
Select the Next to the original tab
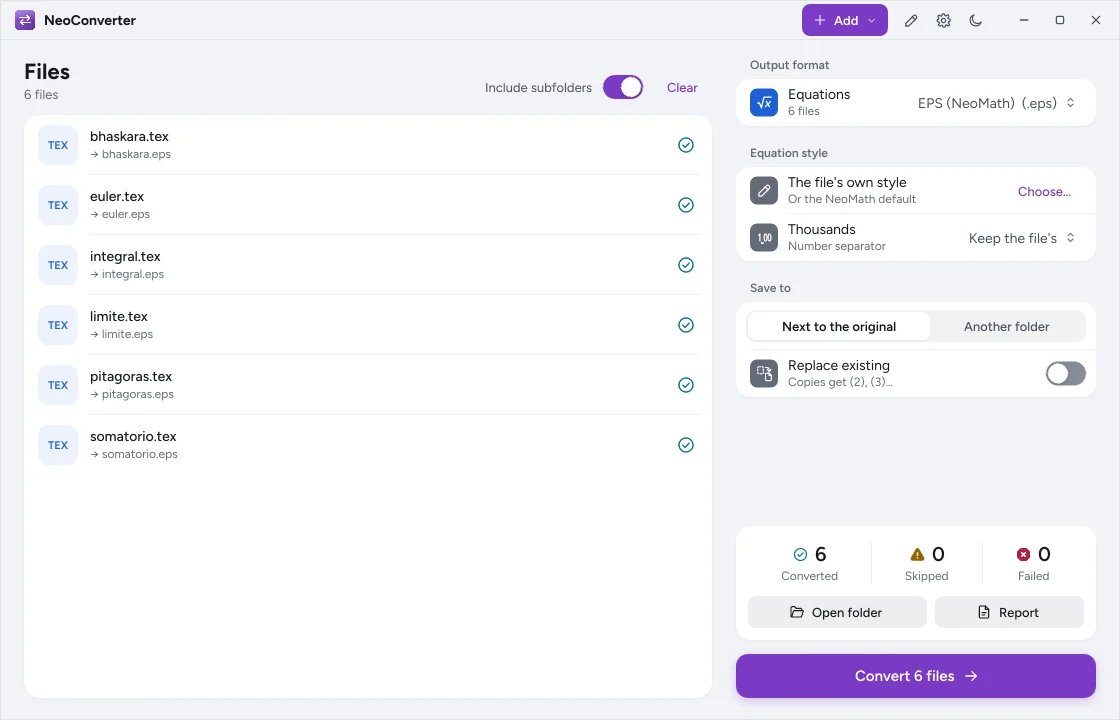(x=839, y=326)
